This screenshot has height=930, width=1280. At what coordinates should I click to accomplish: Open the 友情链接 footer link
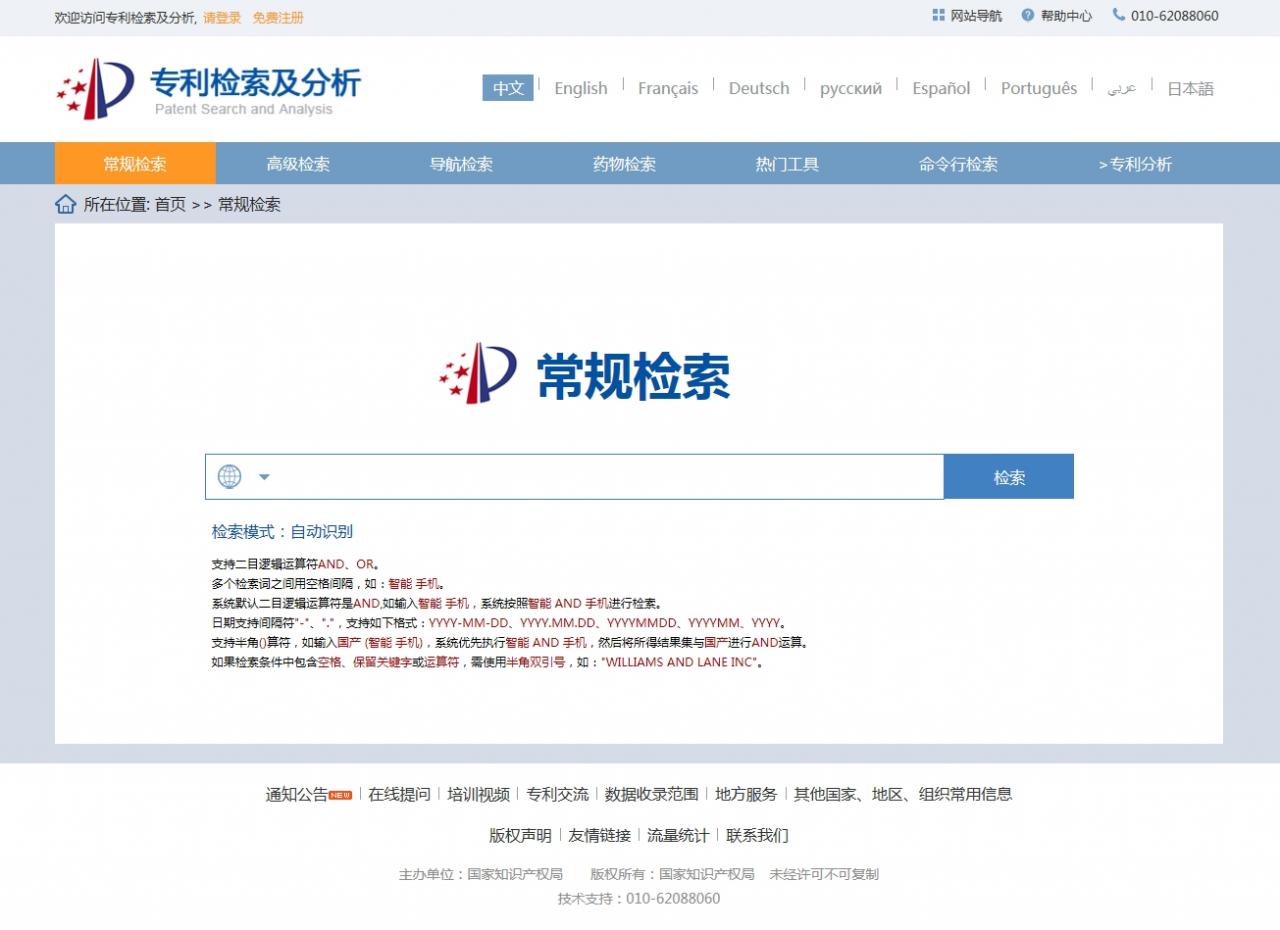click(600, 835)
